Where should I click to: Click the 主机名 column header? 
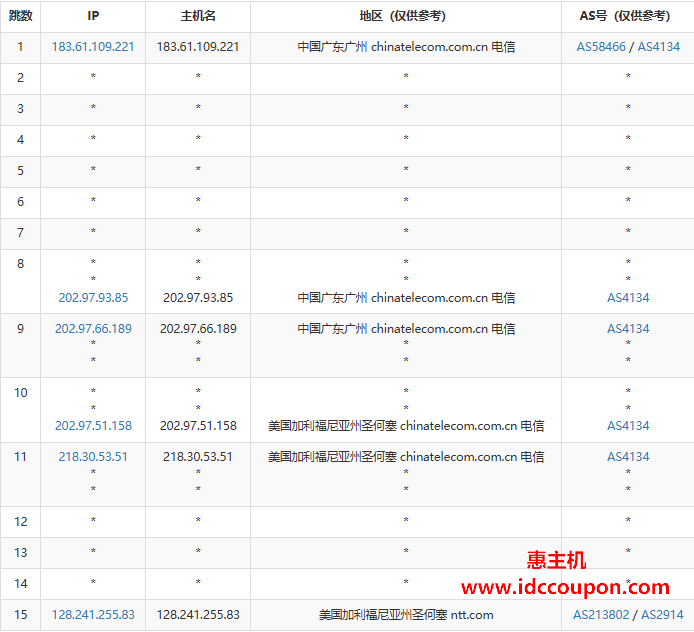(198, 16)
